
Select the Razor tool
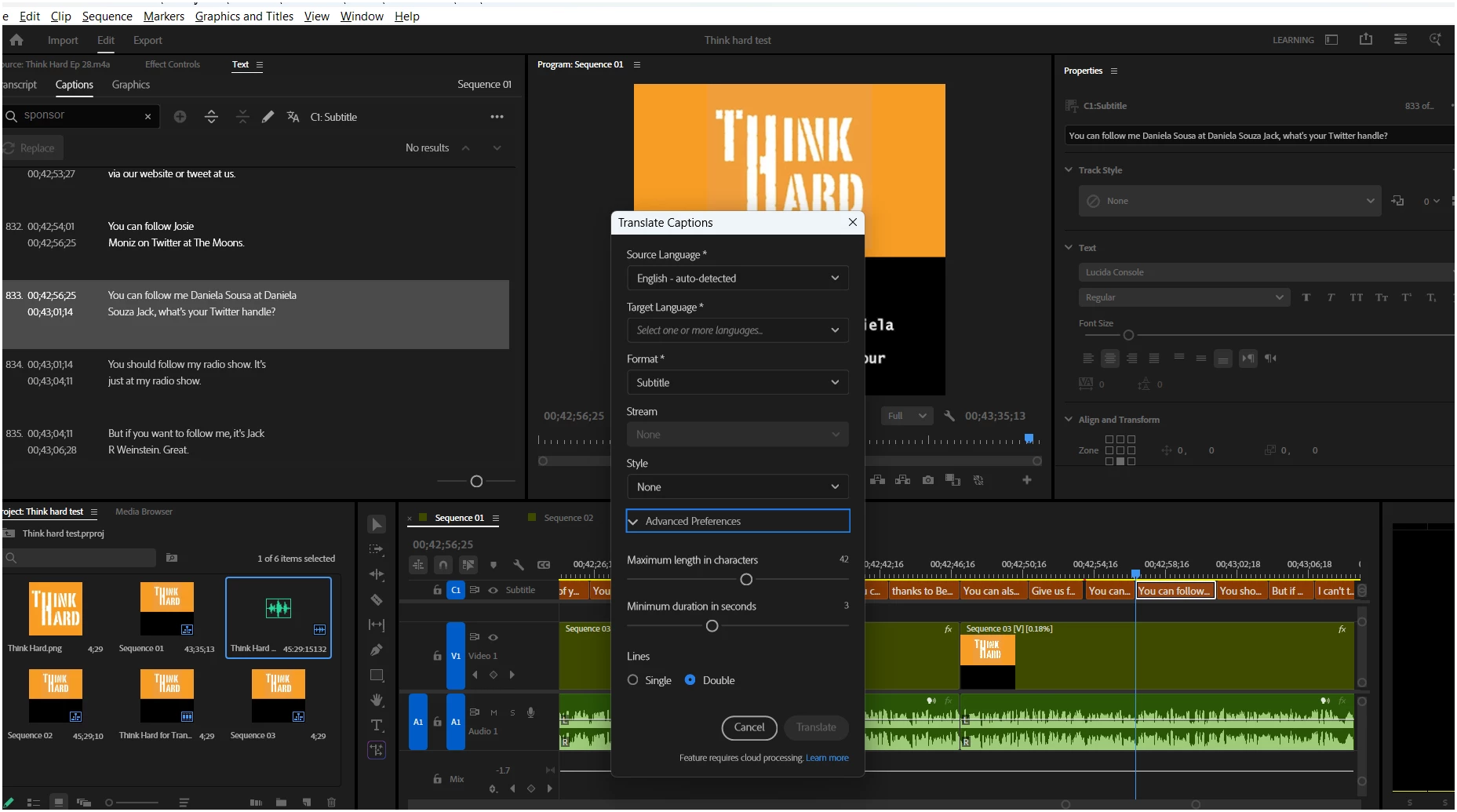(x=377, y=599)
